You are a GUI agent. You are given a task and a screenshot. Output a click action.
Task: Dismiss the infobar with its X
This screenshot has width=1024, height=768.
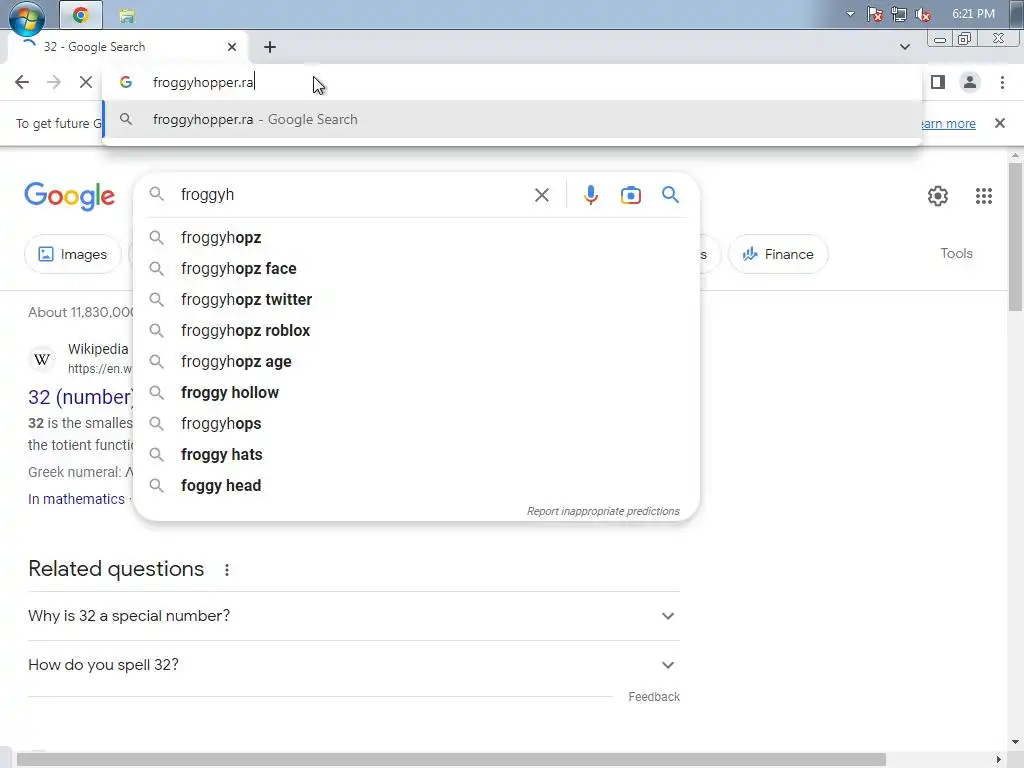pyautogui.click(x=999, y=123)
